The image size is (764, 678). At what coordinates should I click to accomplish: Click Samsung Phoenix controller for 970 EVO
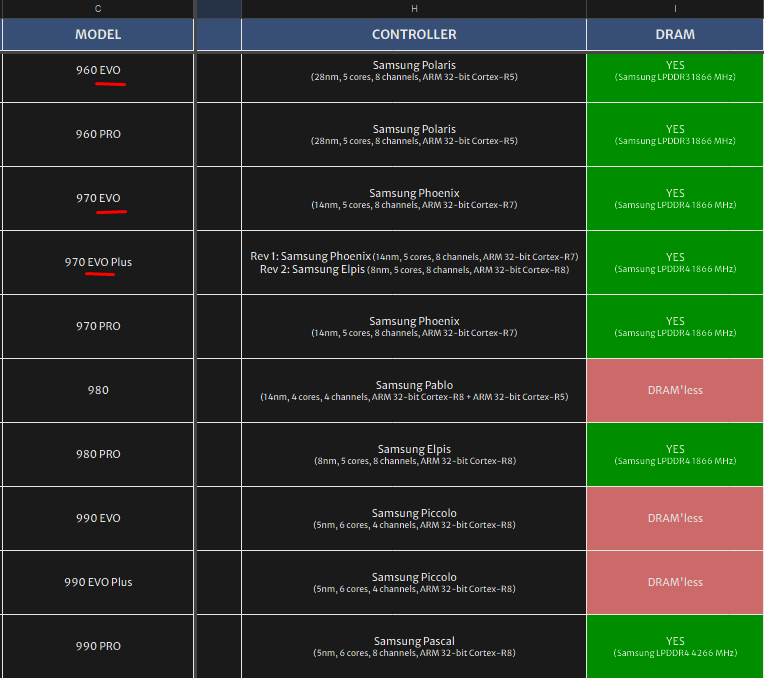(x=414, y=198)
